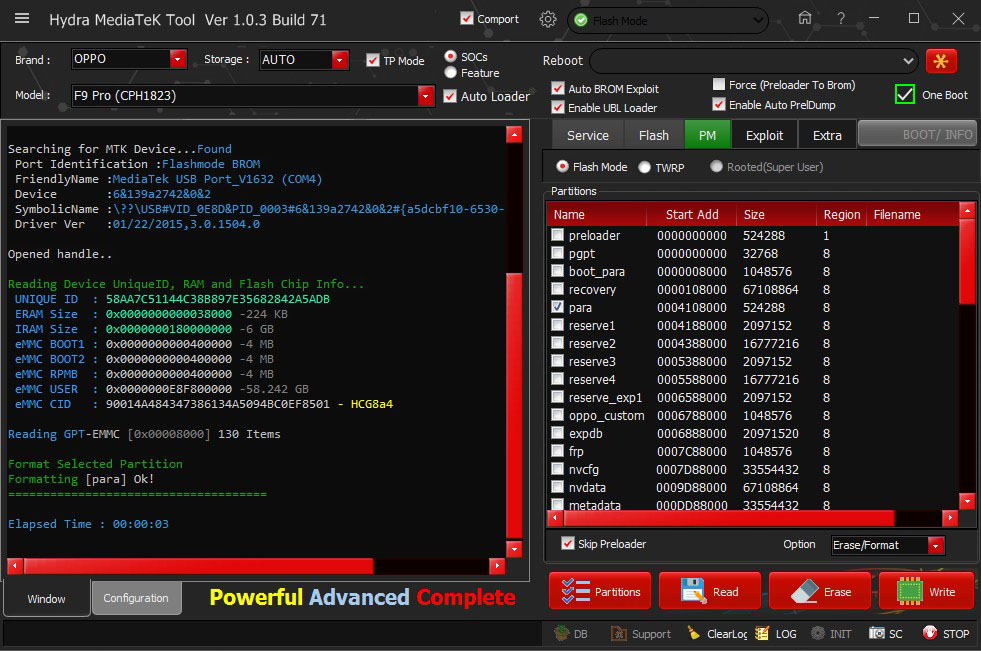This screenshot has height=651, width=981.
Task: Select the PM tab
Action: coord(708,136)
